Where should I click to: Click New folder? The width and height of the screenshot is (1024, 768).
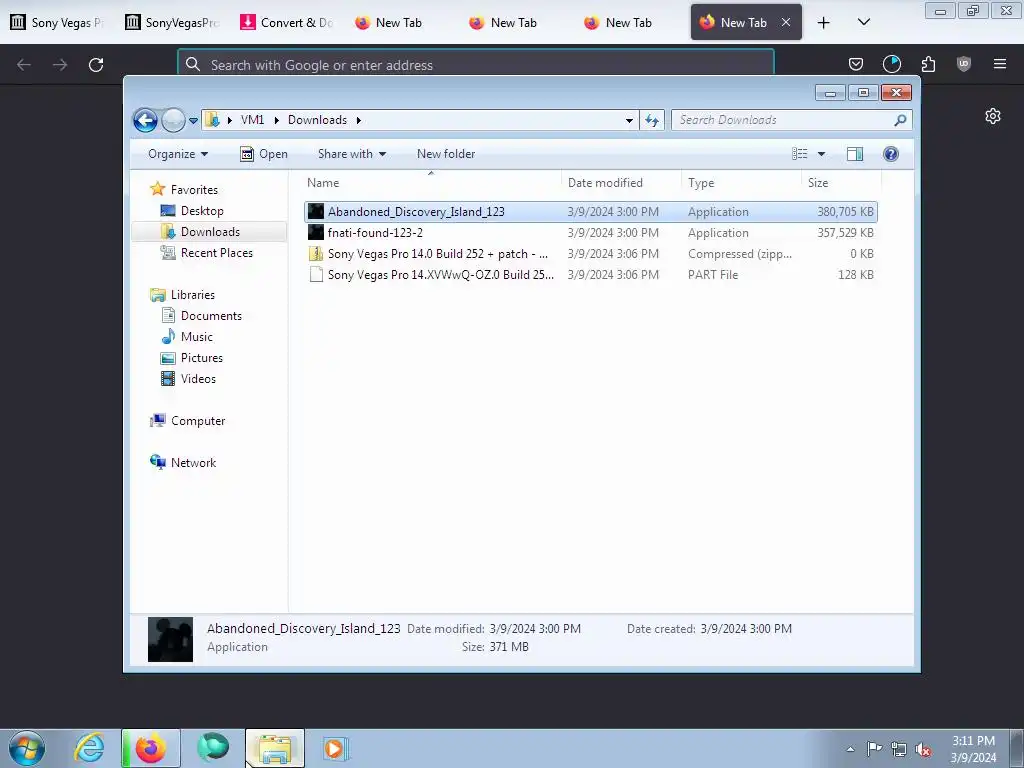[446, 154]
